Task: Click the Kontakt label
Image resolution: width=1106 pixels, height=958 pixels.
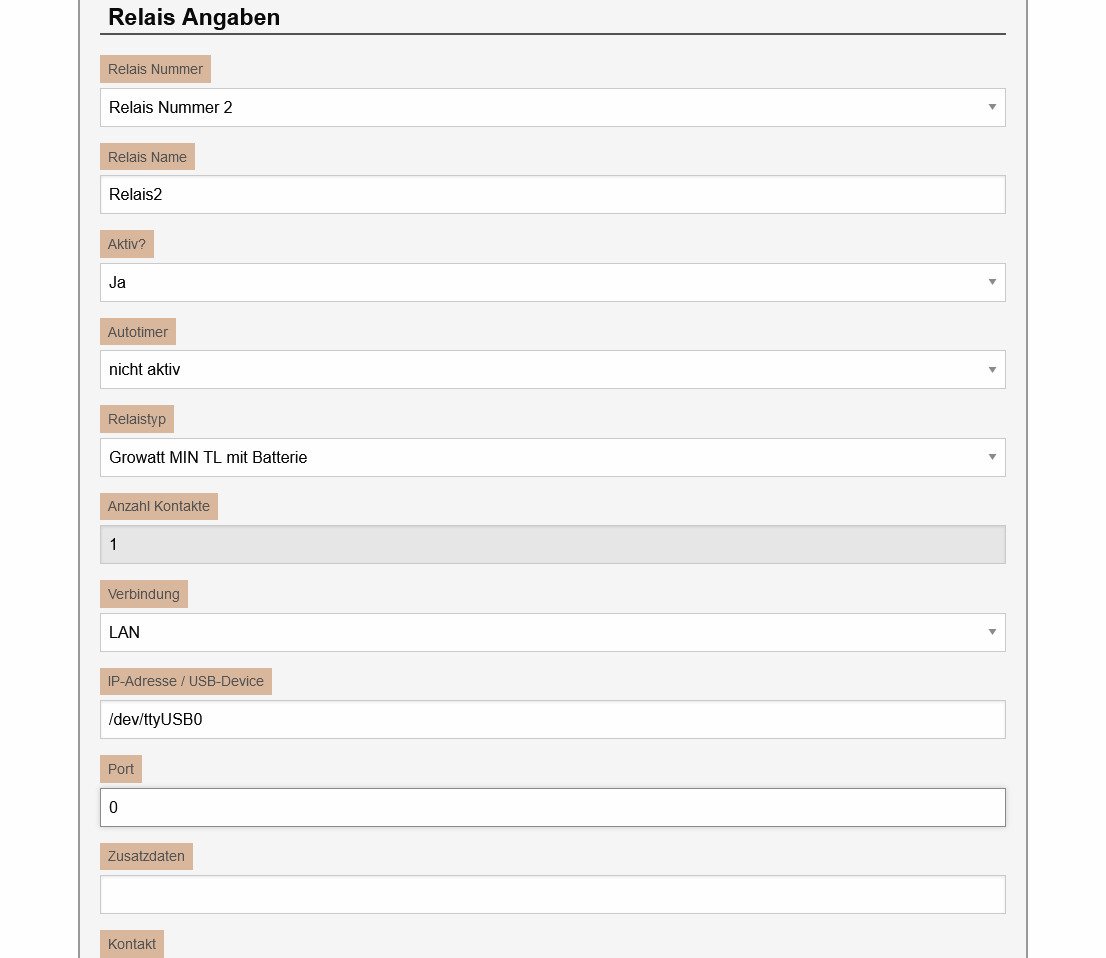Action: 132,944
